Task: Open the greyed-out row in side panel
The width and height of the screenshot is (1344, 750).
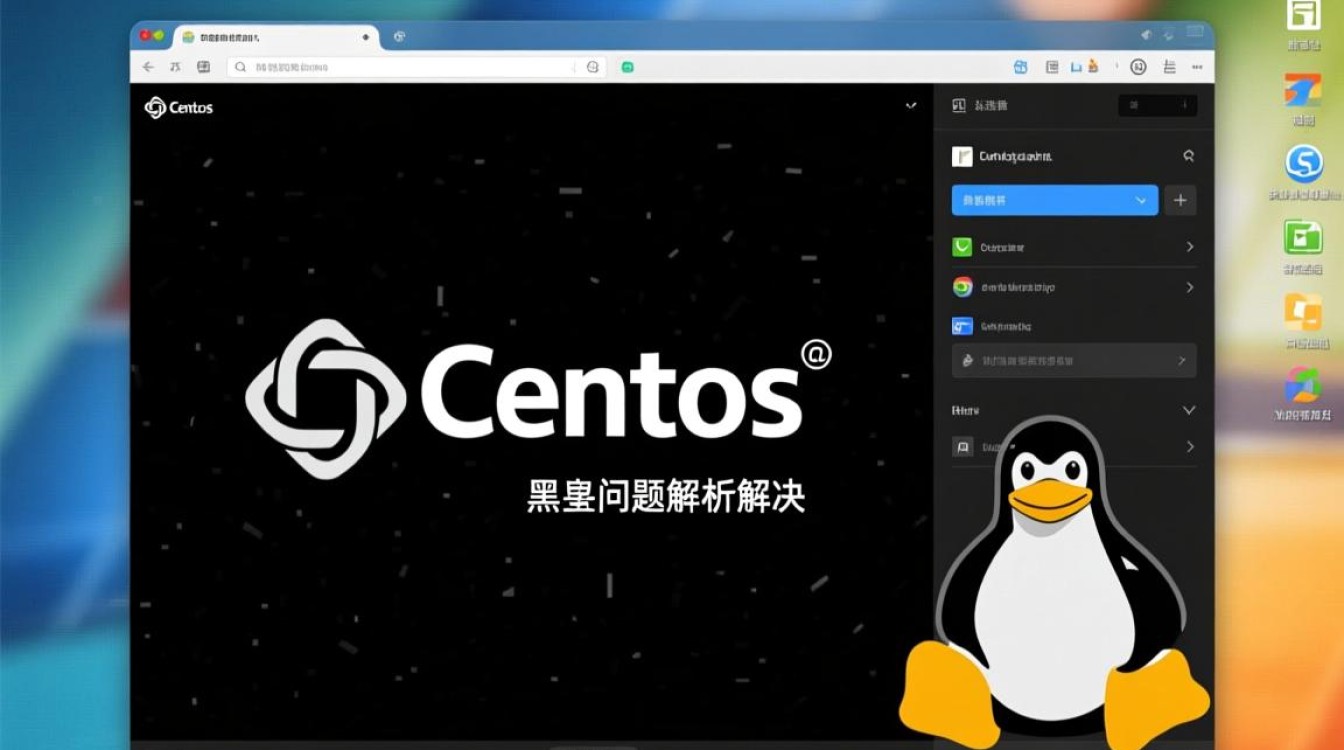Action: point(1074,360)
